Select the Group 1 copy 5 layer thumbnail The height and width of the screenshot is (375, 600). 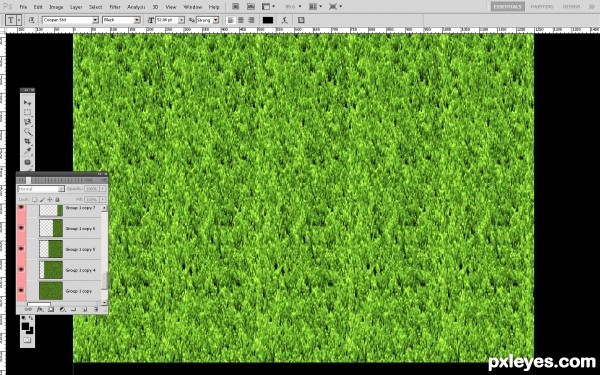pyautogui.click(x=51, y=249)
